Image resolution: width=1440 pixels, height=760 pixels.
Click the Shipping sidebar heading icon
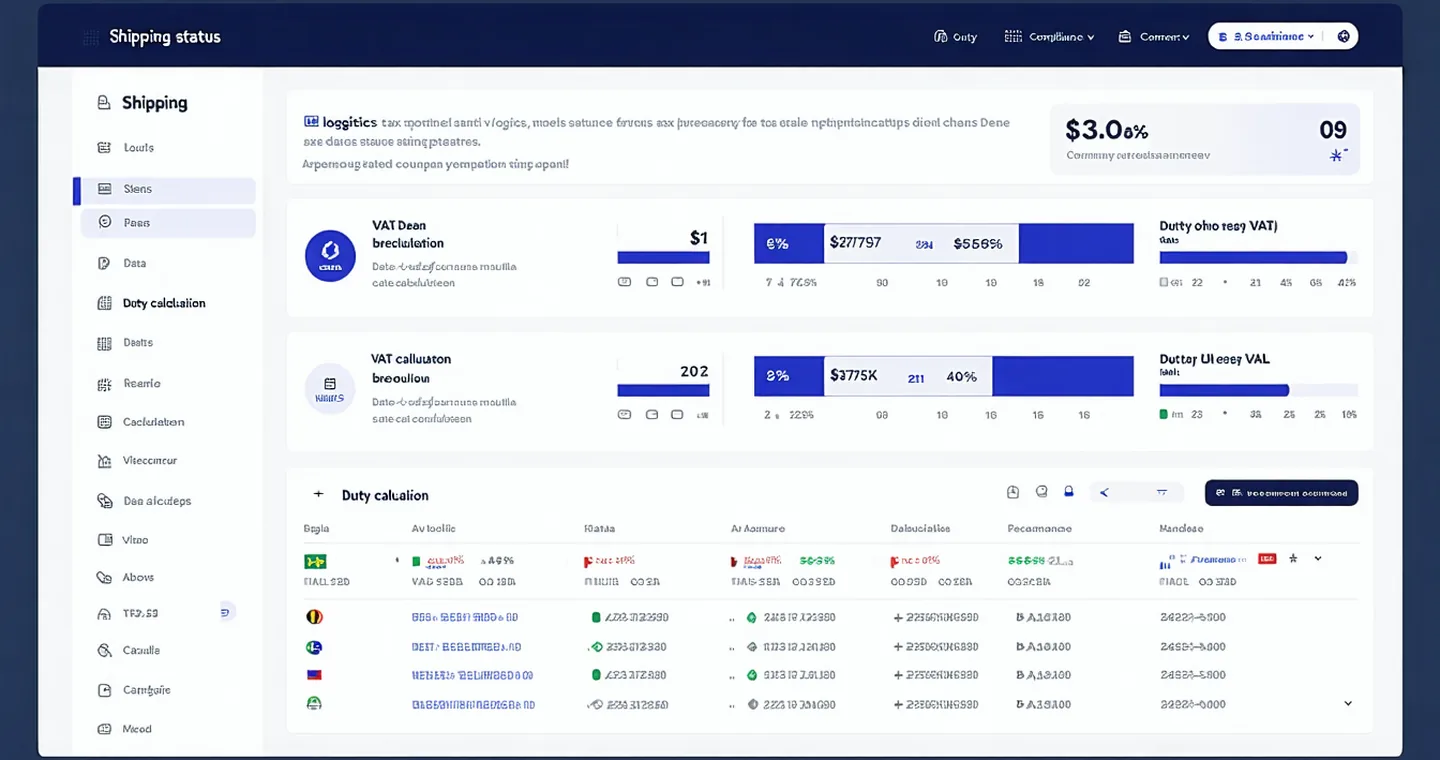pos(103,103)
